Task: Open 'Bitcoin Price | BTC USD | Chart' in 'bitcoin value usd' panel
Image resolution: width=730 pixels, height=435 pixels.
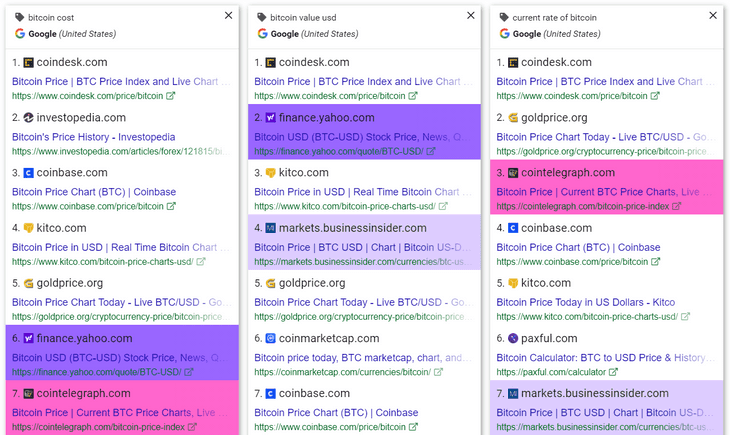Action: (x=363, y=247)
